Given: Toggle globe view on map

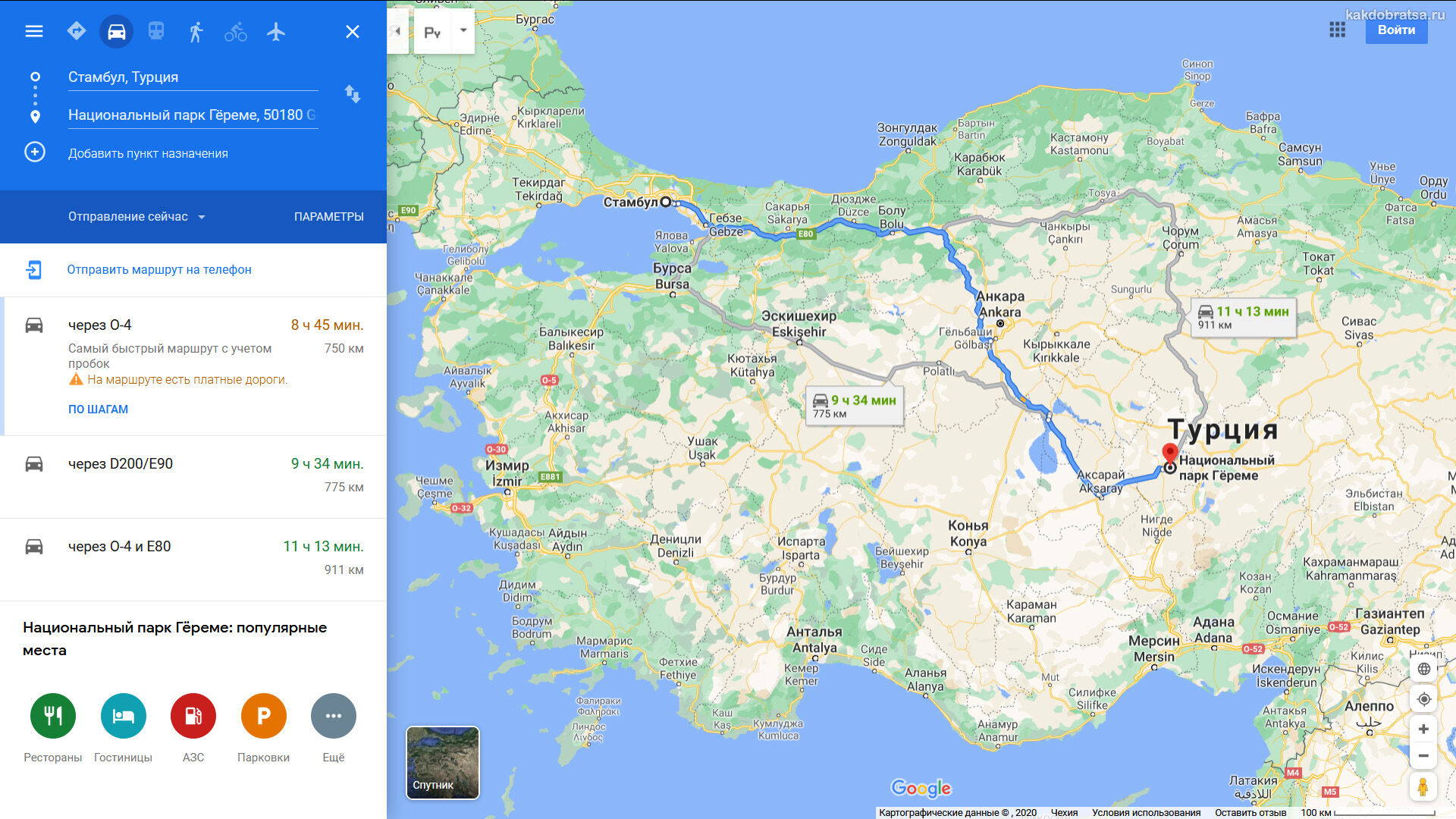Looking at the screenshot, I should (1423, 669).
